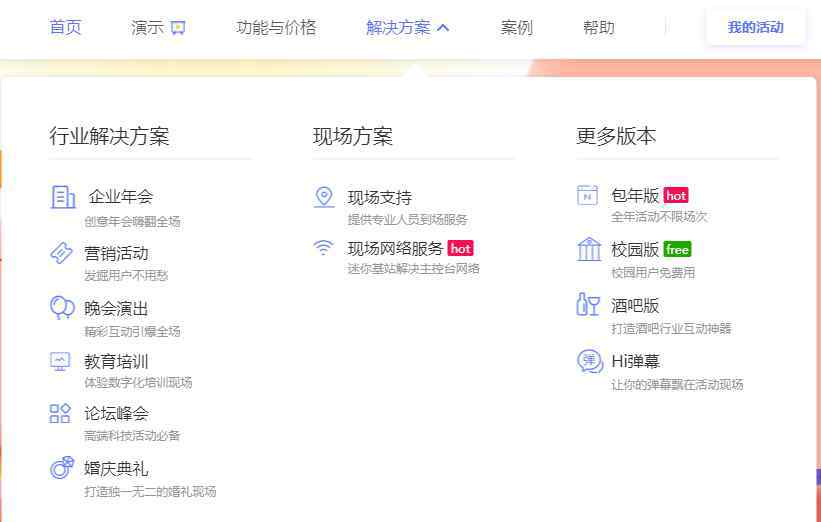The width and height of the screenshot is (821, 522).
Task: Click the 晚会演出 balloons icon
Action: [62, 307]
